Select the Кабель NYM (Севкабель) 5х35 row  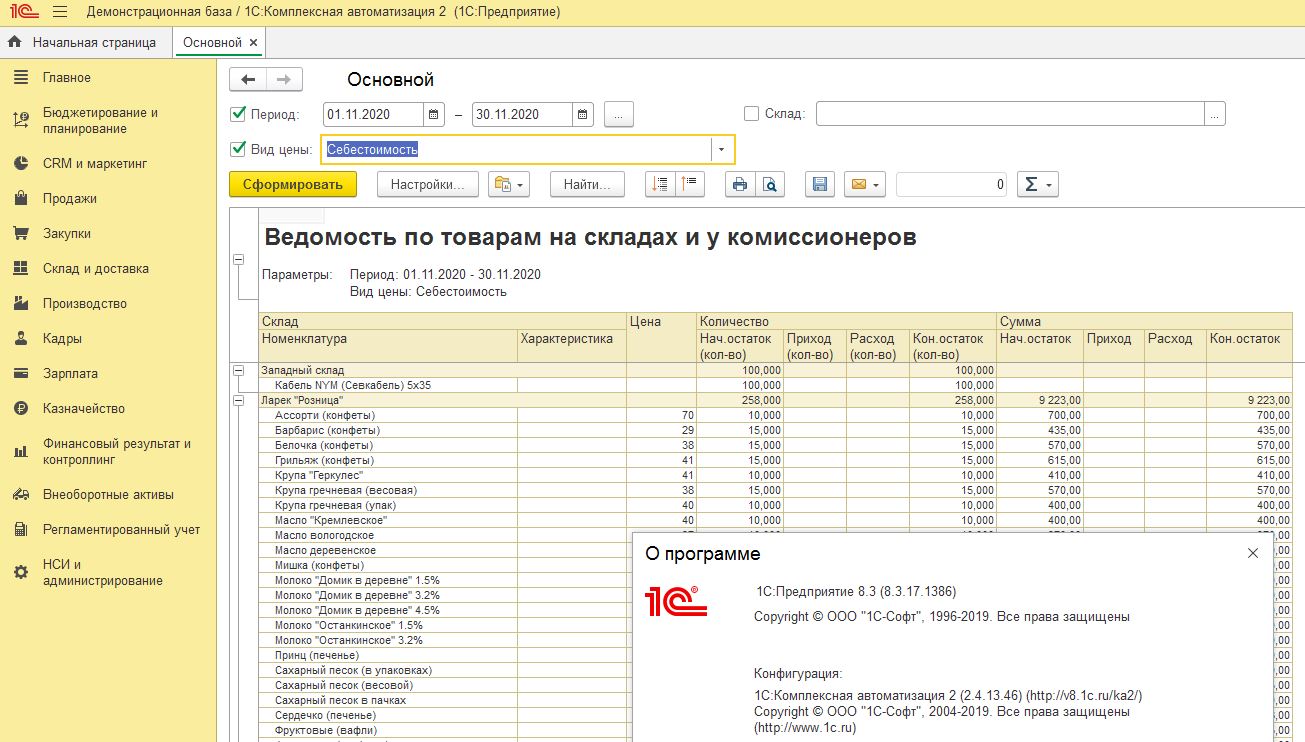[775, 385]
